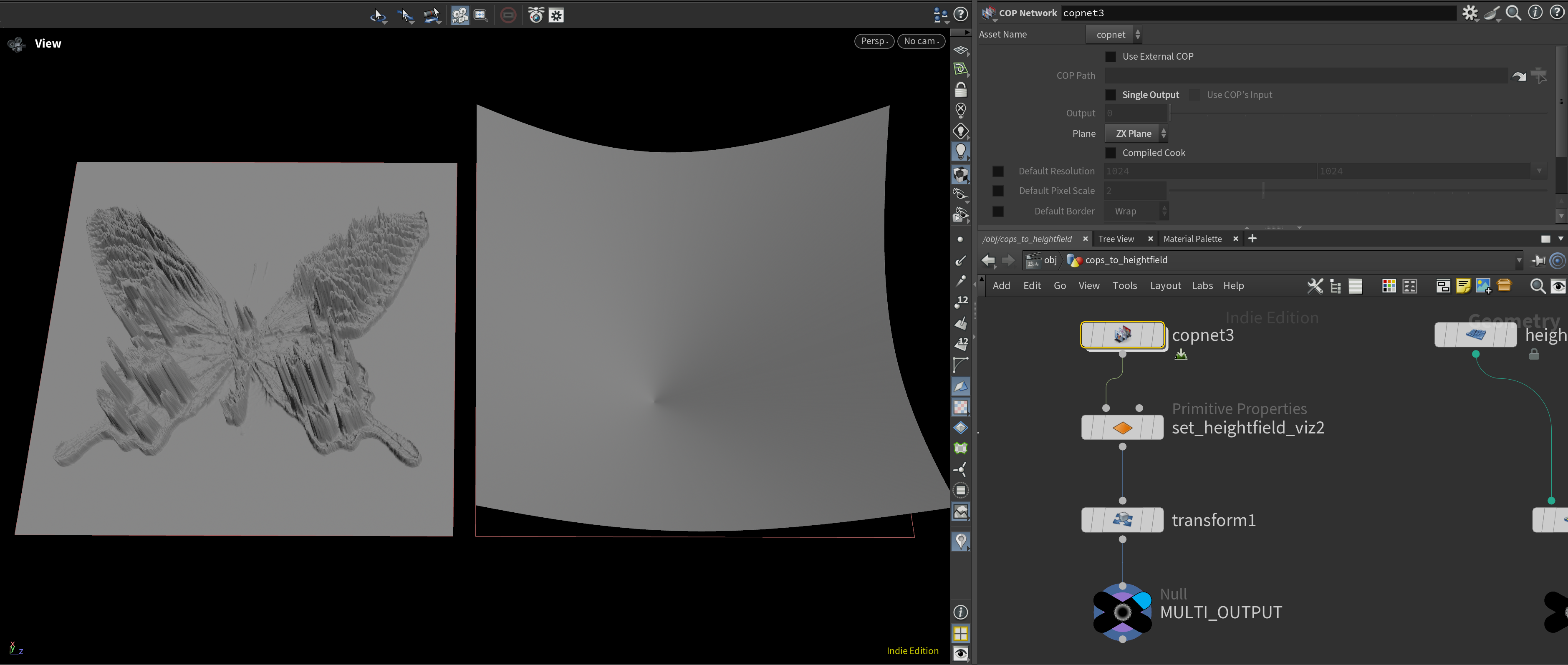Open the Labs menu

coord(1202,285)
